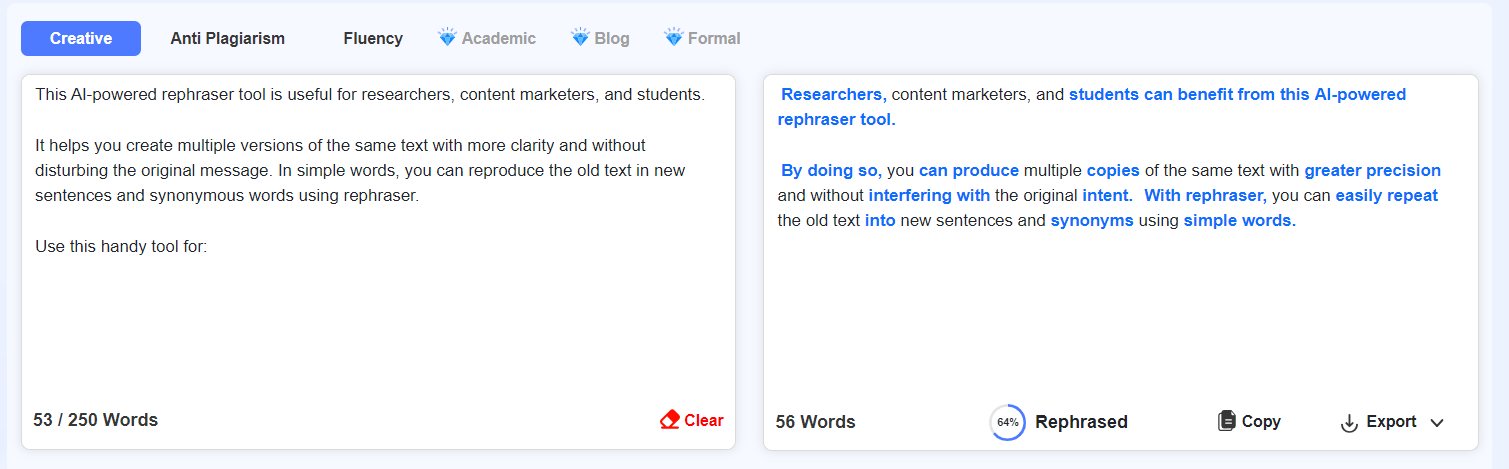Expand the Export dropdown chevron
Viewport: 1509px width, 469px height.
[x=1437, y=422]
